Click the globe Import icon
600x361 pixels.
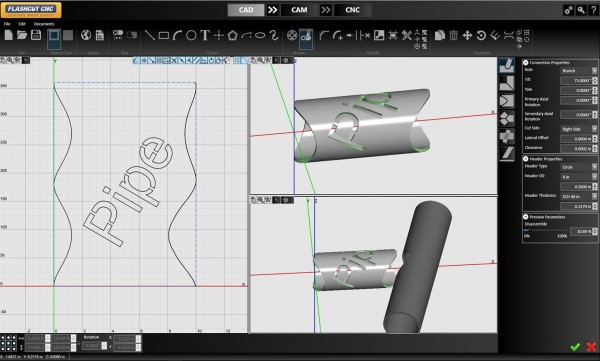(86, 36)
